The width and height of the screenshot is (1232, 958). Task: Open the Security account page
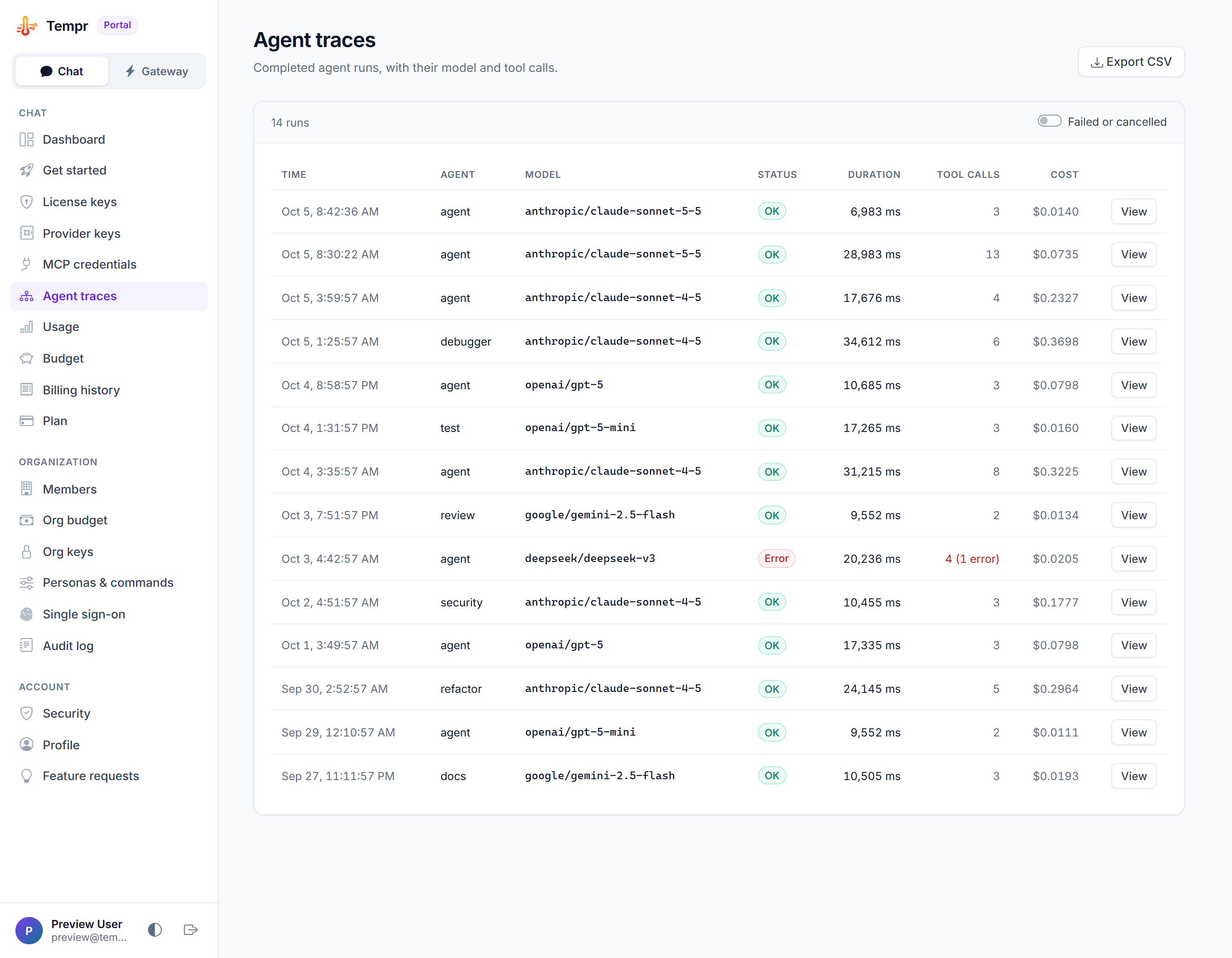[109, 713]
